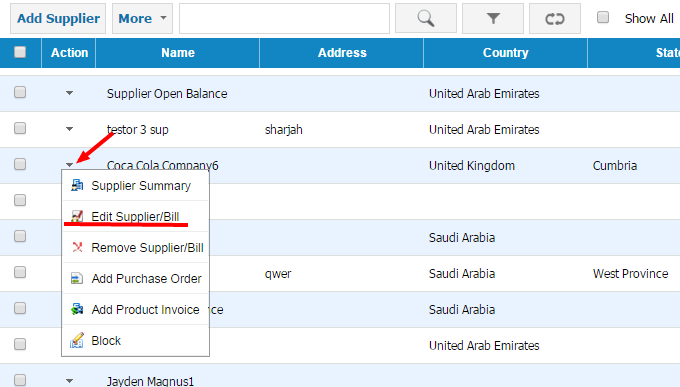680x387 pixels.
Task: Click the Add Supplier button
Action: [58, 18]
